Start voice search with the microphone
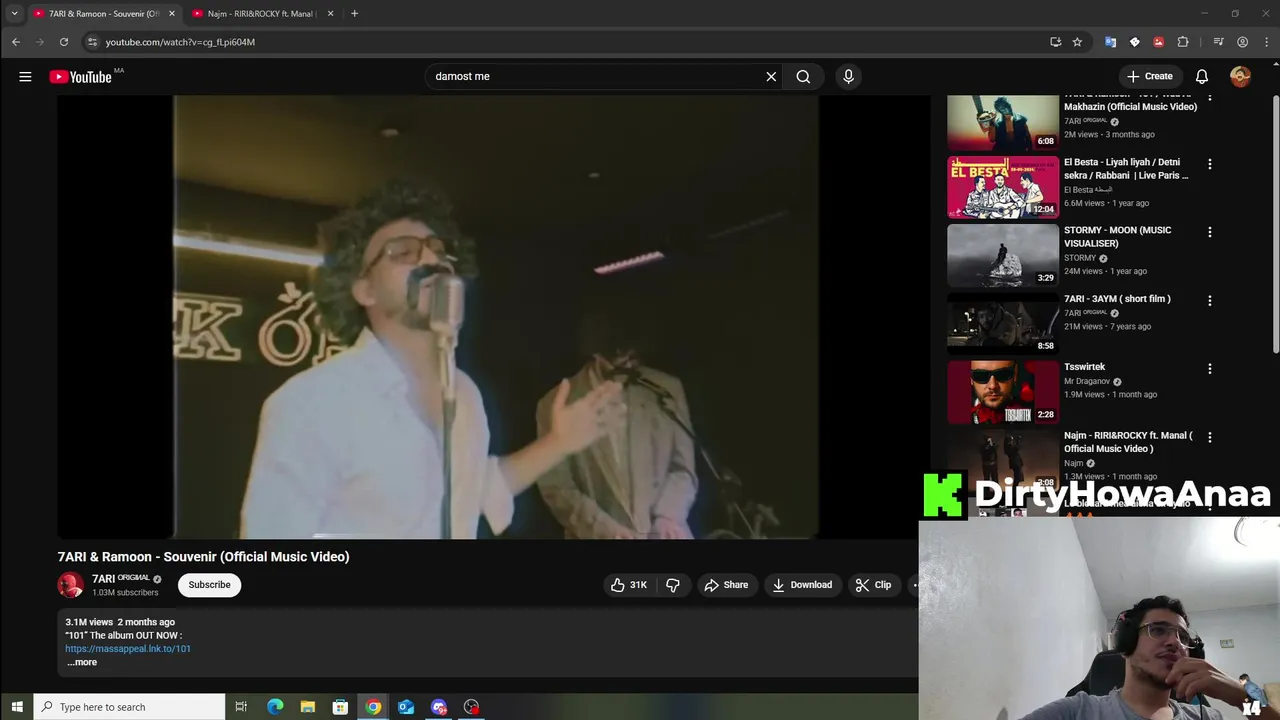Screen dimensions: 1280x720 click(x=848, y=76)
